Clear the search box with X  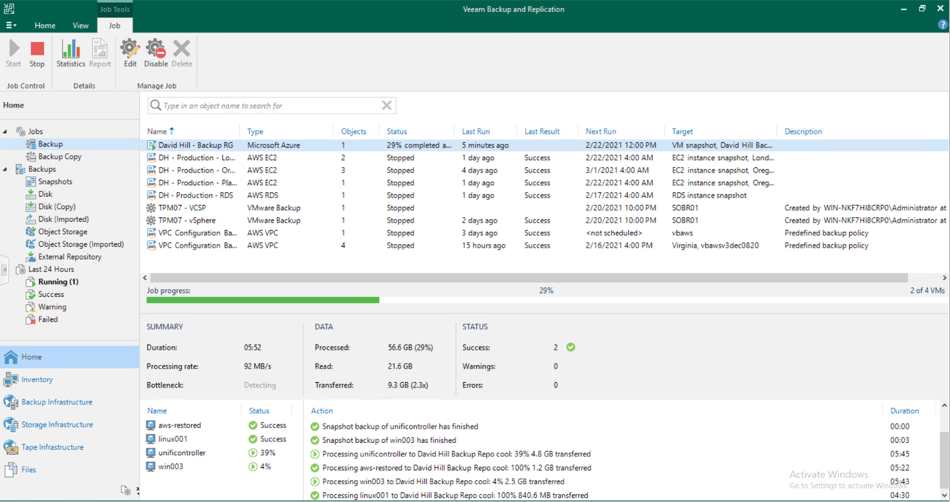(387, 105)
